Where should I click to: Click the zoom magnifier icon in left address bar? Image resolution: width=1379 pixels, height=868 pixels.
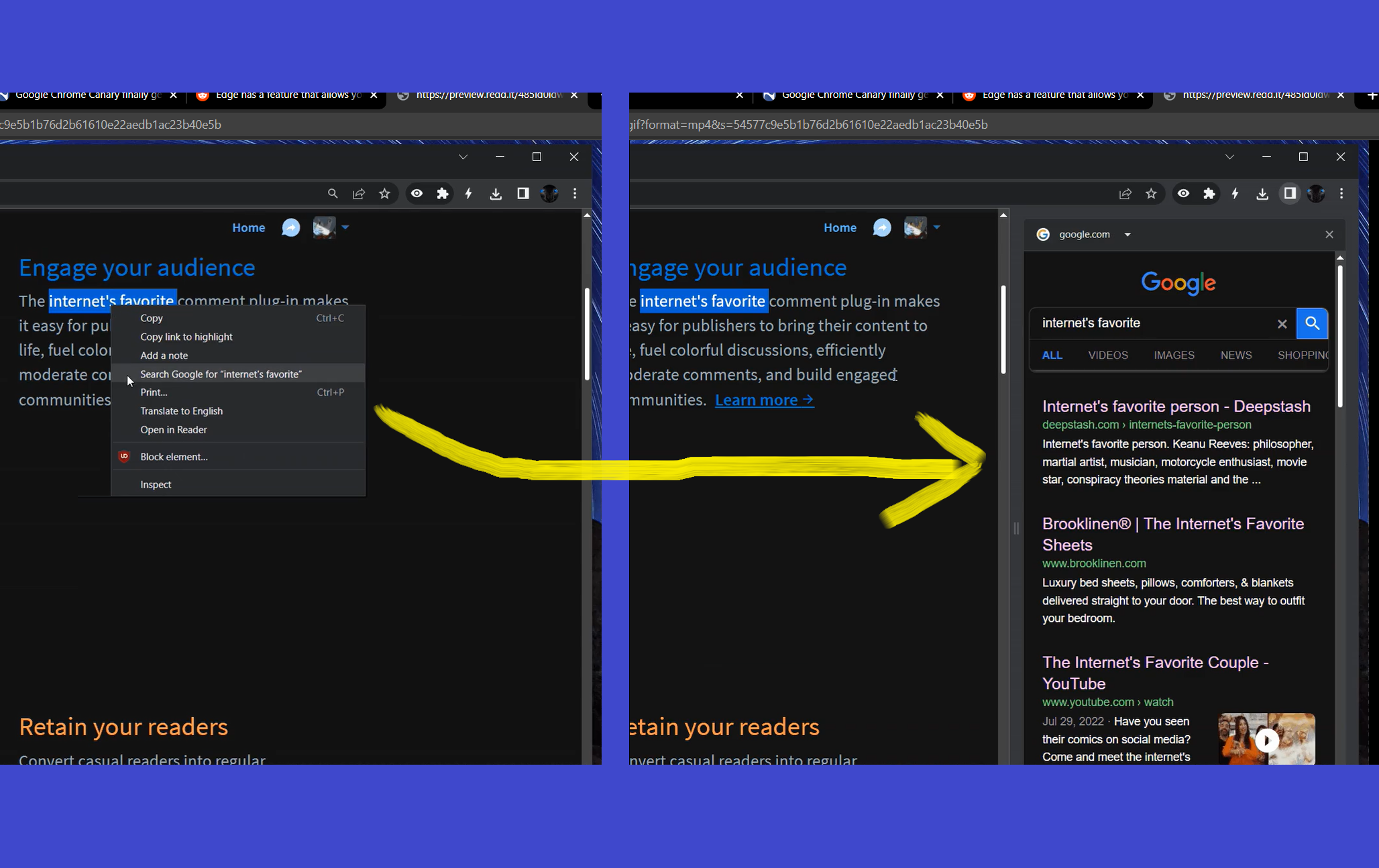click(x=333, y=194)
